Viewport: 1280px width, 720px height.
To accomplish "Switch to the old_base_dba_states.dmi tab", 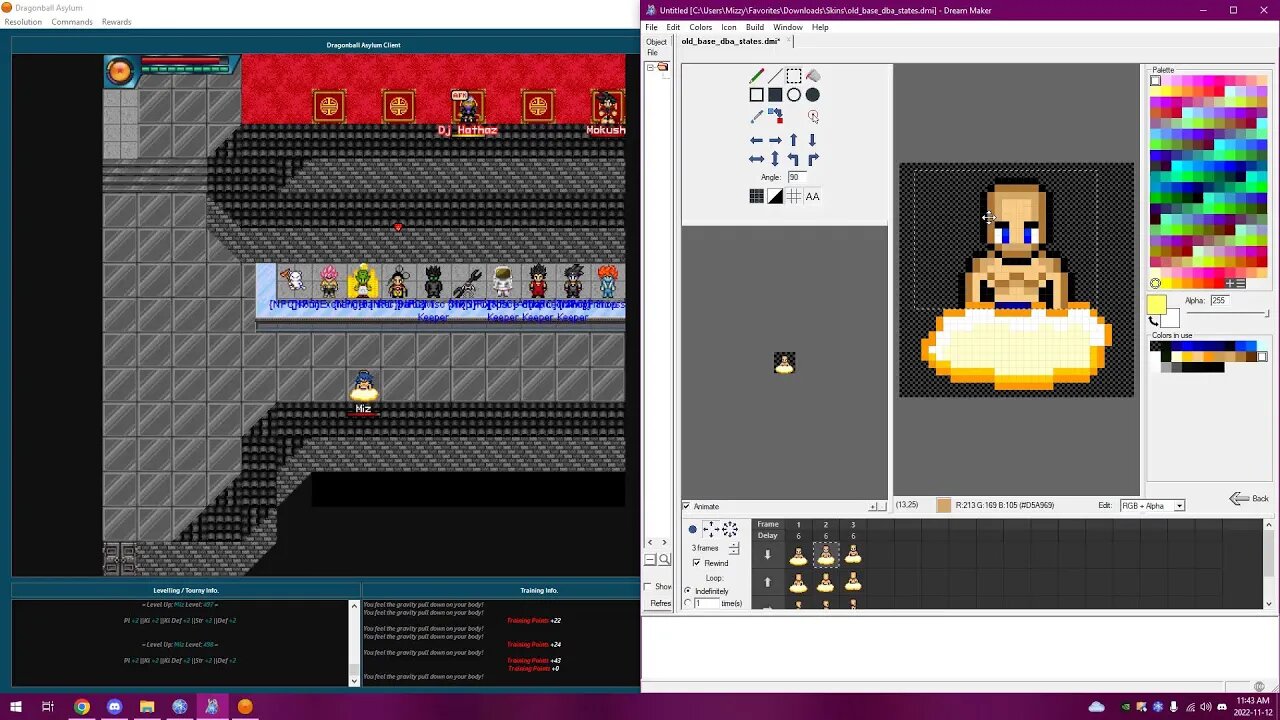I will click(x=731, y=42).
